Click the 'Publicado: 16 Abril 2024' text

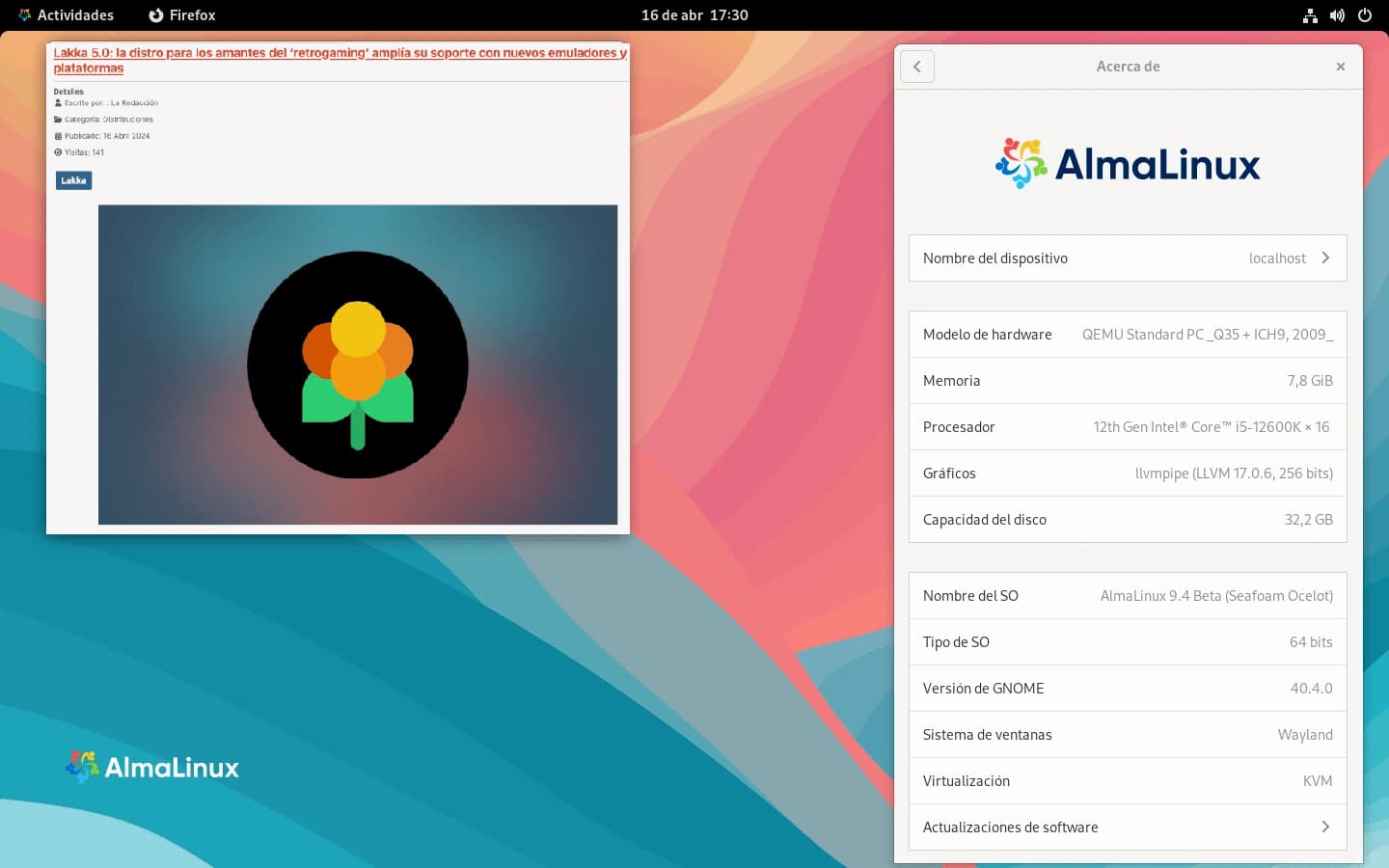click(107, 136)
